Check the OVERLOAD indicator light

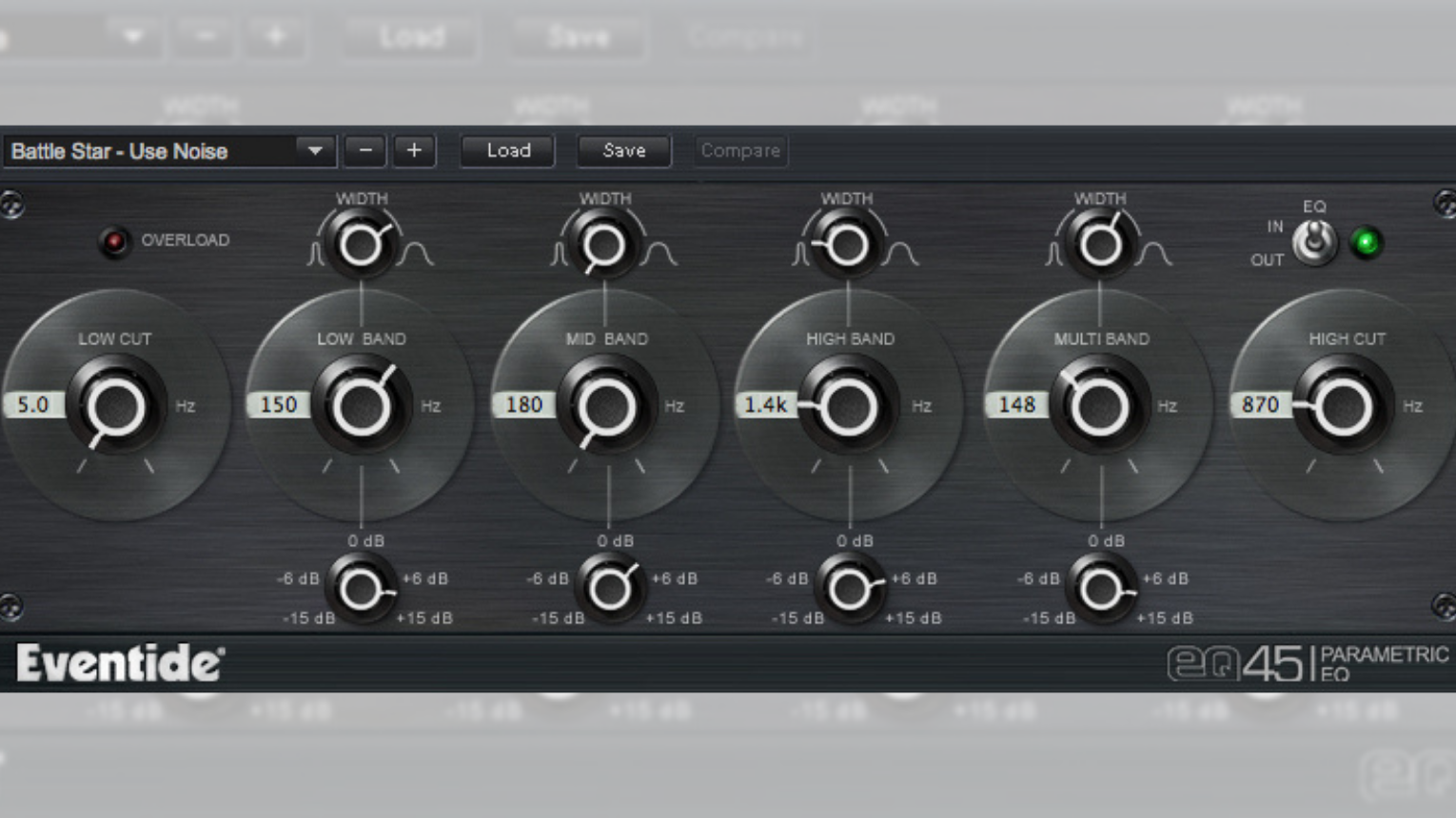pos(116,241)
